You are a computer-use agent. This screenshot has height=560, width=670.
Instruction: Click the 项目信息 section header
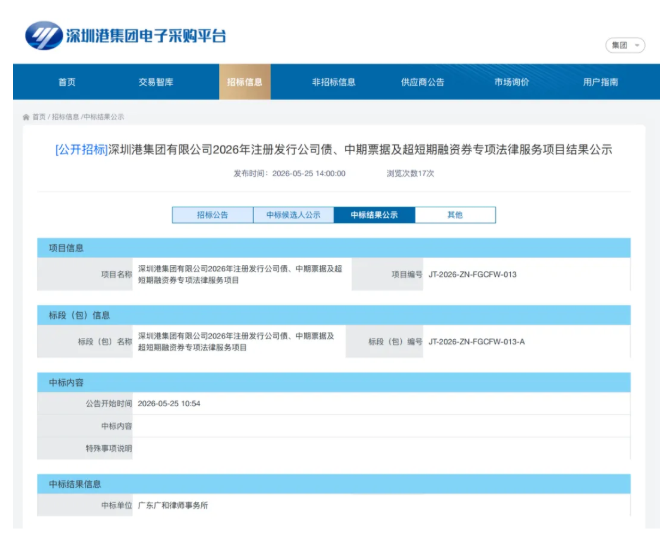coord(334,248)
